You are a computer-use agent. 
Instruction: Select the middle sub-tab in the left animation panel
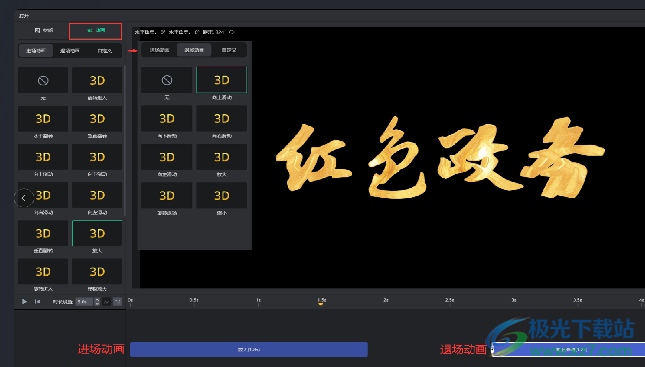(x=70, y=51)
